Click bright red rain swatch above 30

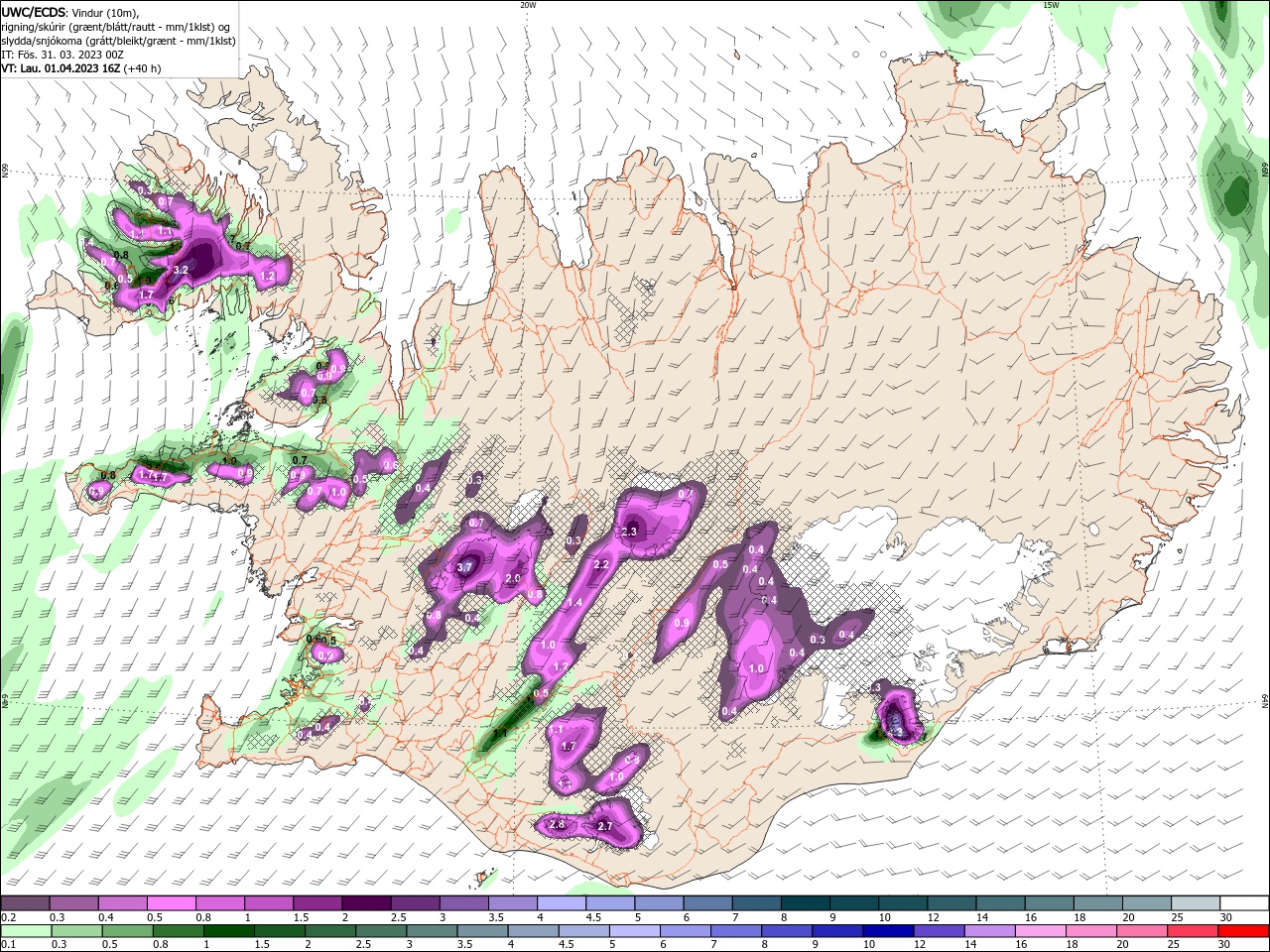point(1244,931)
